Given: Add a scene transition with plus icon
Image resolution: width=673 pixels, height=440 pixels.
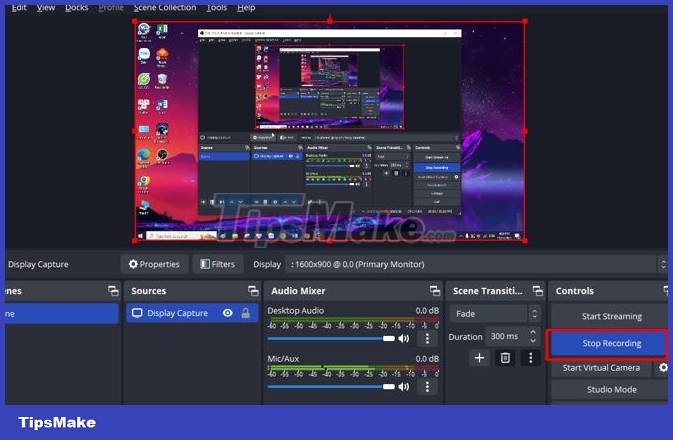Looking at the screenshot, I should (x=479, y=357).
